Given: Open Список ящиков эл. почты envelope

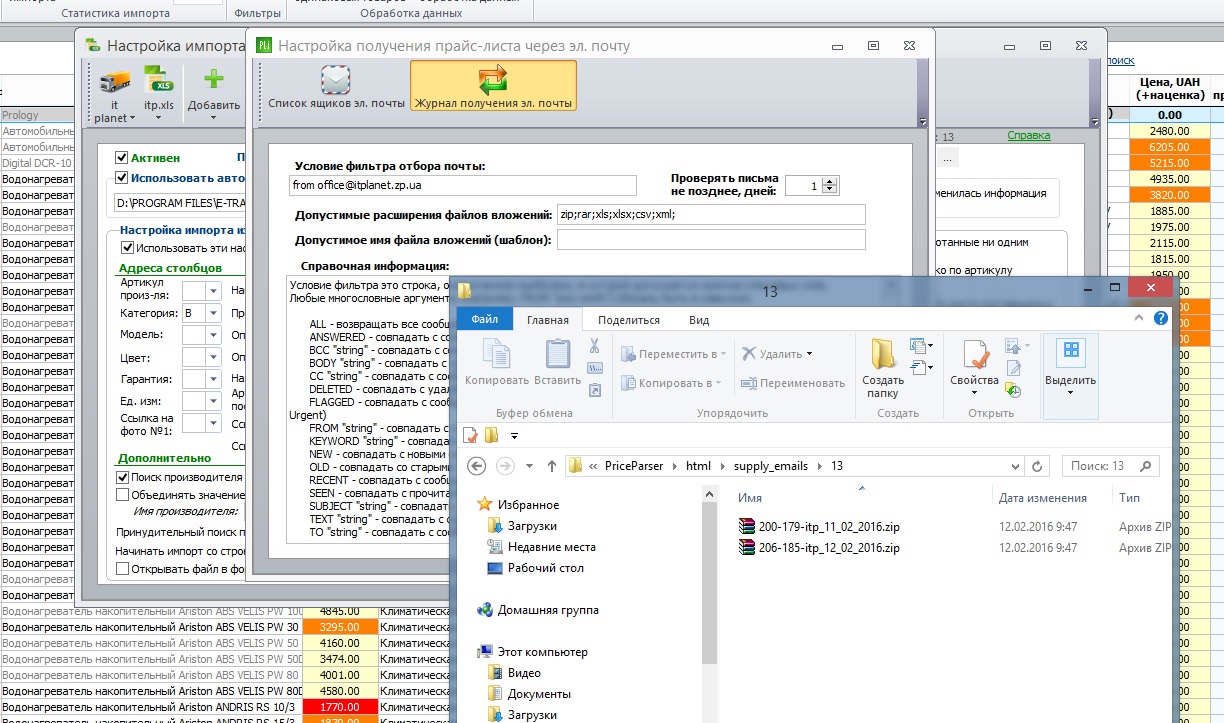Looking at the screenshot, I should (x=336, y=80).
